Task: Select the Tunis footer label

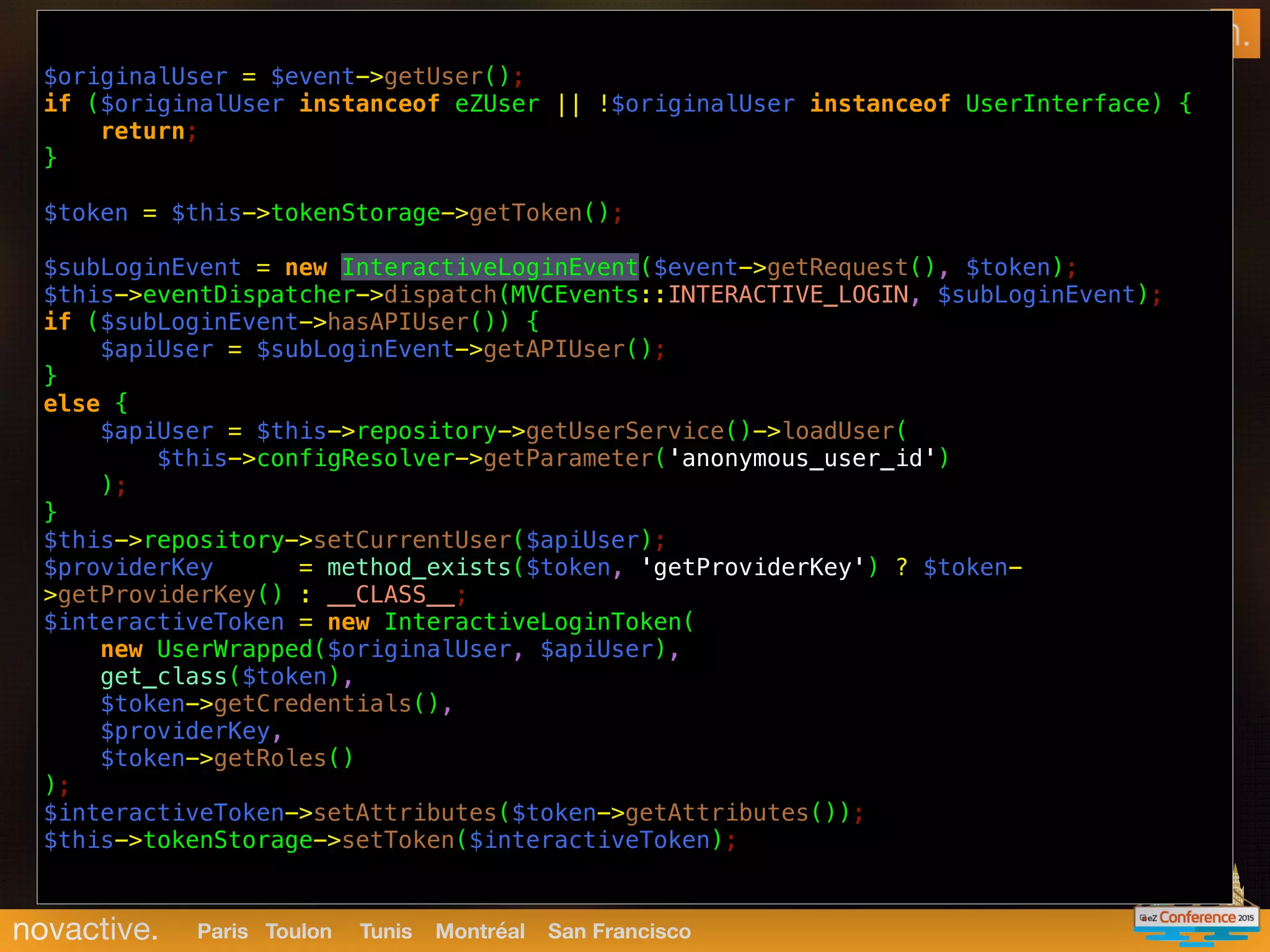Action: click(385, 931)
